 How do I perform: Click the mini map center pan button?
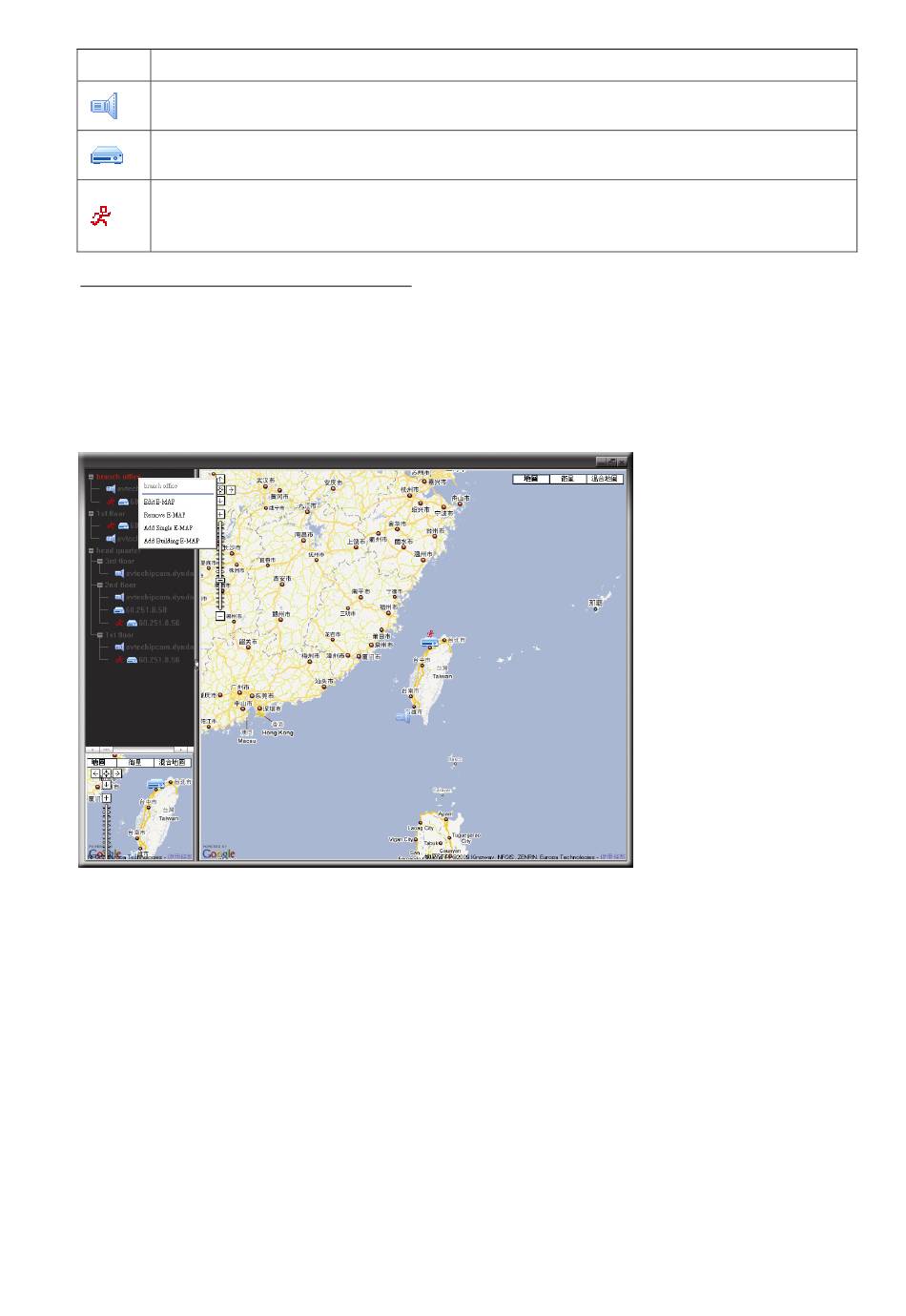point(106,773)
